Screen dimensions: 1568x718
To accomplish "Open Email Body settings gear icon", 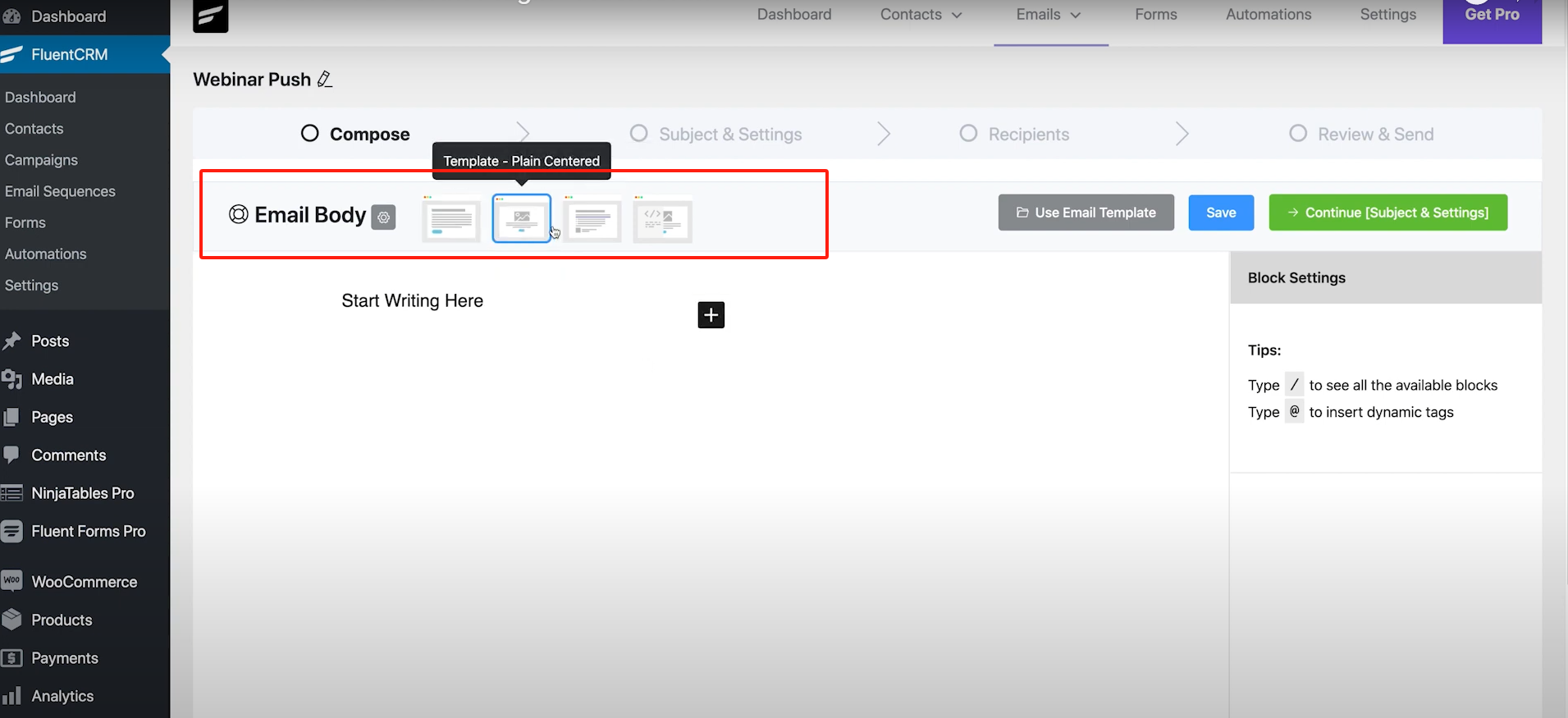I will tap(383, 217).
